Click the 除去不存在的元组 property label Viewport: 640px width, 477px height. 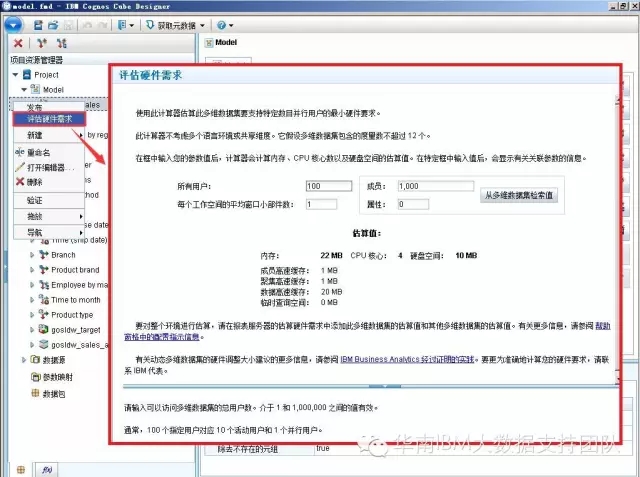pos(247,449)
